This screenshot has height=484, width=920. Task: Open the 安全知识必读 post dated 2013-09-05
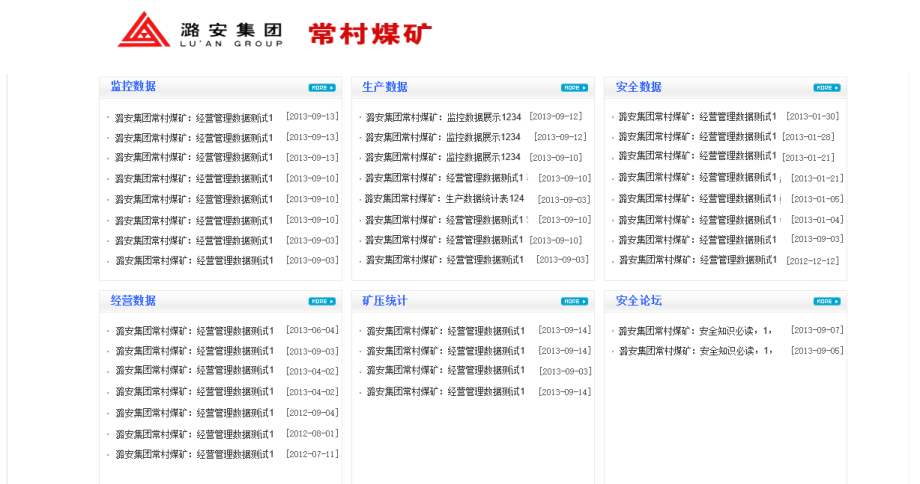695,351
